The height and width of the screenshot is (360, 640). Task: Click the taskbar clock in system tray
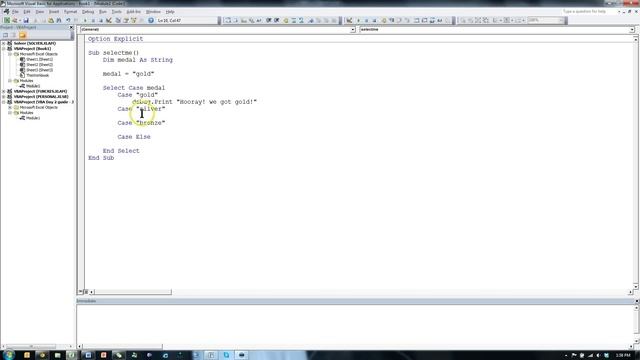pos(623,355)
